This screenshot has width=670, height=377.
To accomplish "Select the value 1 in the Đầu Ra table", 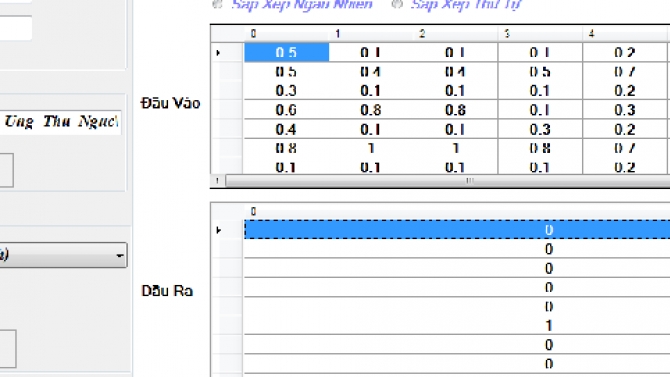I will point(457,326).
